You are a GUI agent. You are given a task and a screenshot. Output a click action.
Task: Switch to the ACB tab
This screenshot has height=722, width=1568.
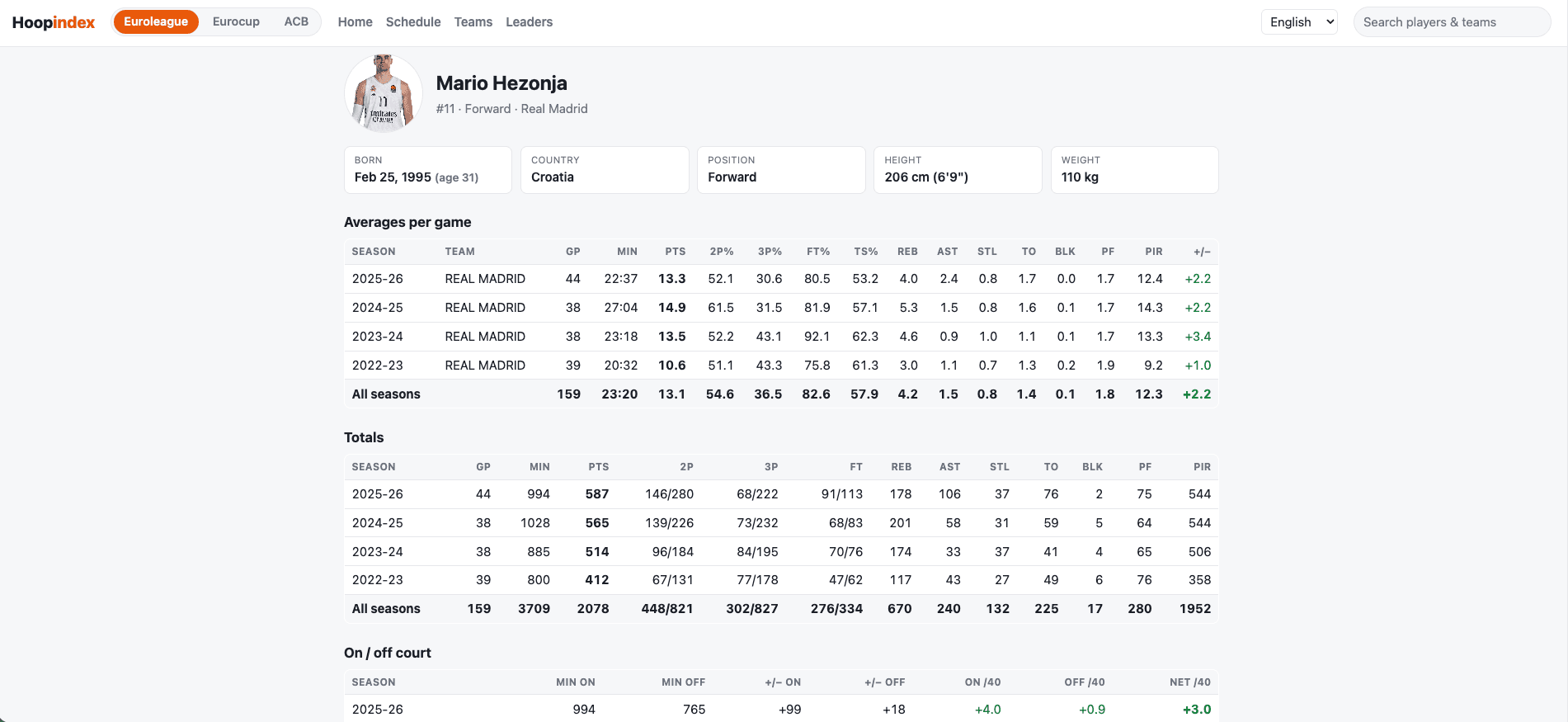(296, 21)
